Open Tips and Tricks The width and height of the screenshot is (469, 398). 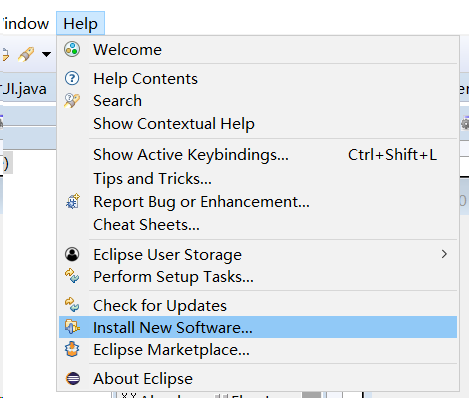tap(152, 179)
